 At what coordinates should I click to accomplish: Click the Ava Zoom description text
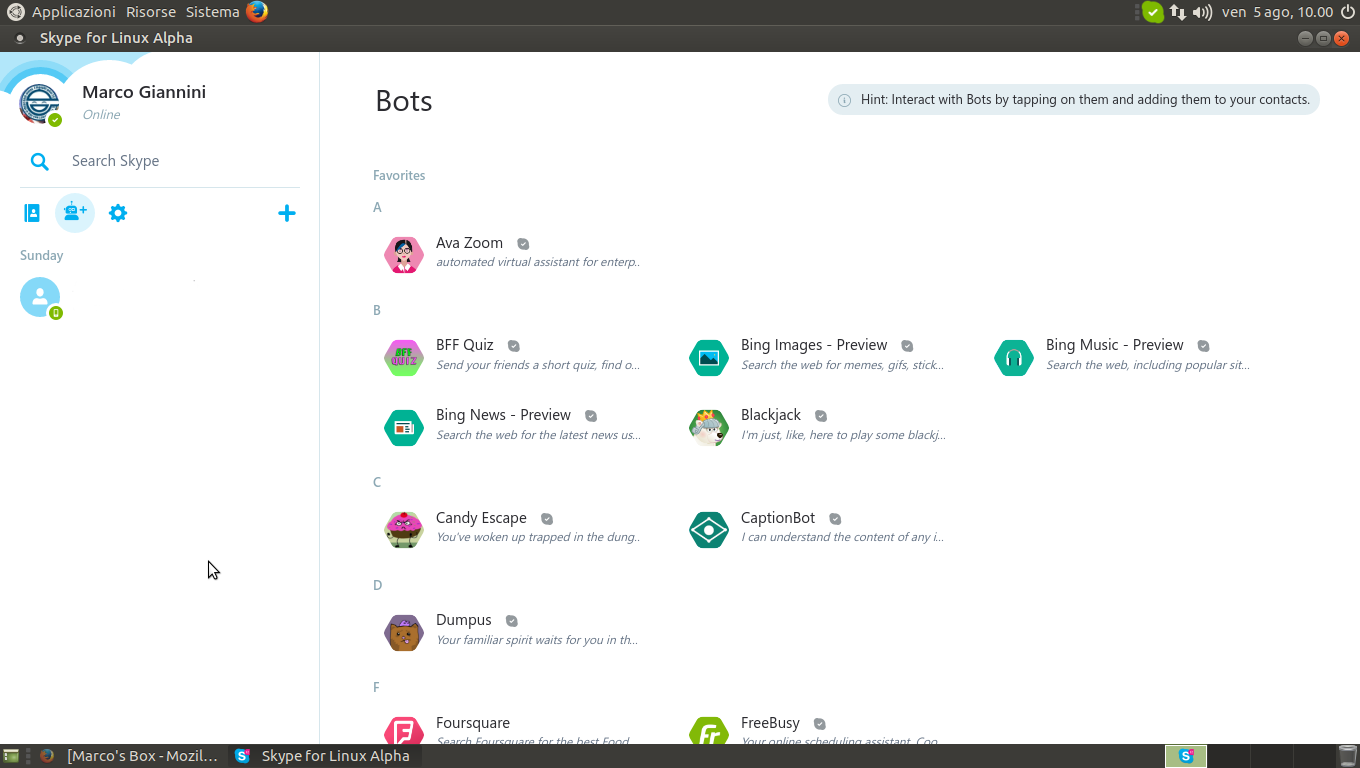point(538,262)
